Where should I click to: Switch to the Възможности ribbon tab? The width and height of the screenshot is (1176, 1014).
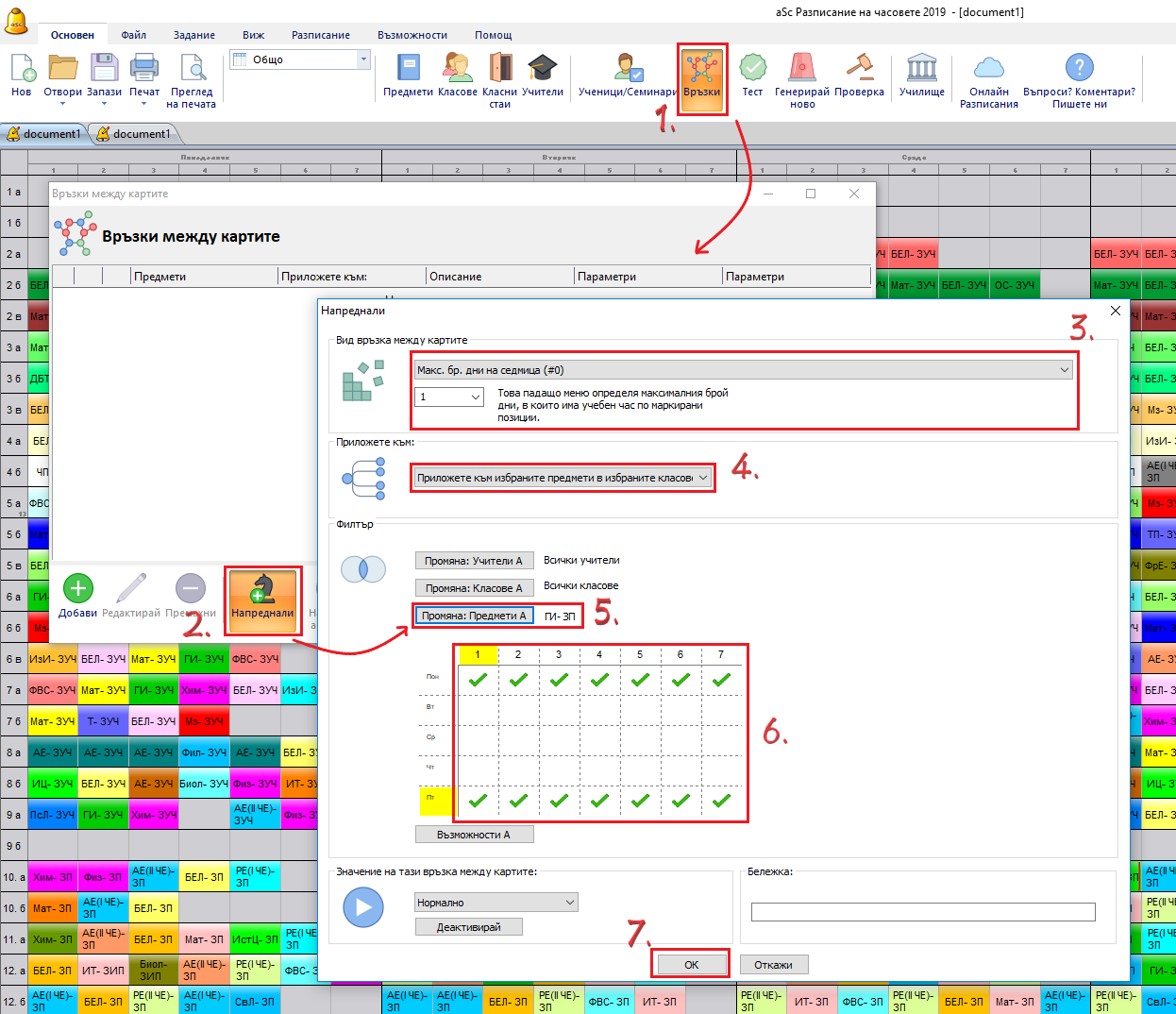412,35
